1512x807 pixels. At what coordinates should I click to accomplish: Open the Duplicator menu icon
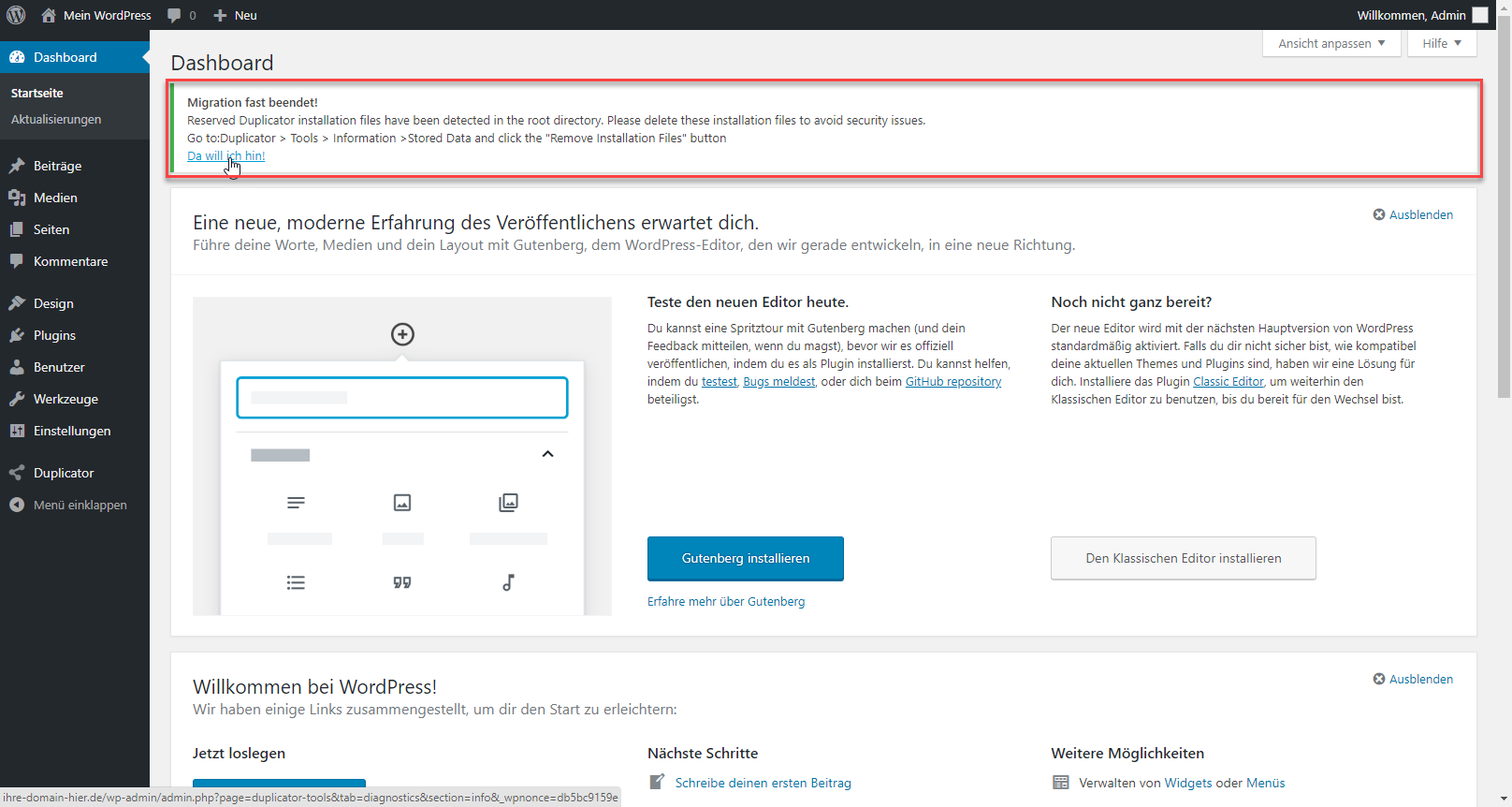17,473
